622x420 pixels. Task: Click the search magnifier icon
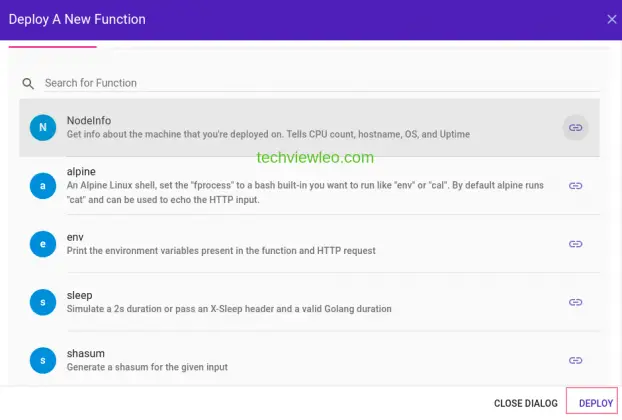click(x=28, y=84)
